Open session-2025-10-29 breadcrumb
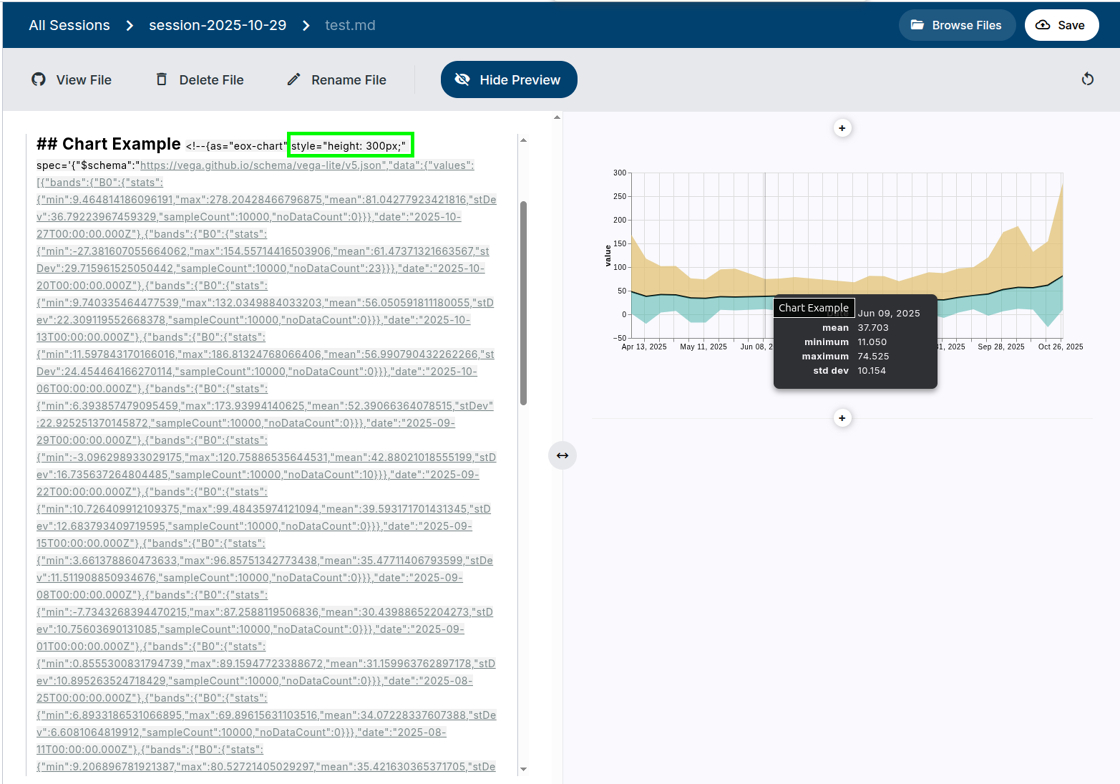The width and height of the screenshot is (1120, 784). 217,25
